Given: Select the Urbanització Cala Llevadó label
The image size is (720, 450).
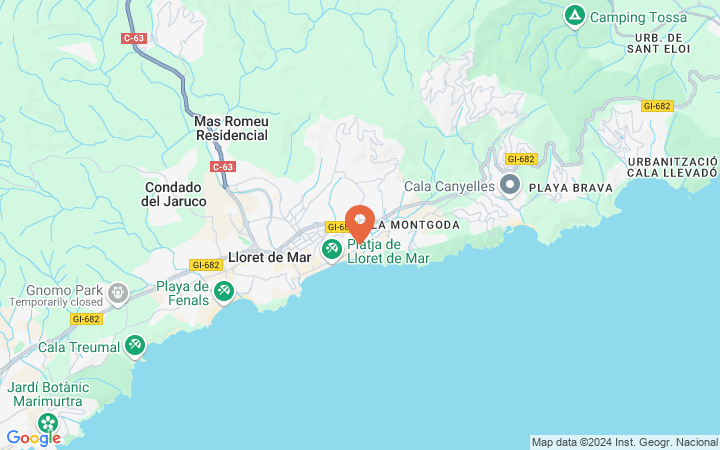Looking at the screenshot, I should (x=672, y=167).
